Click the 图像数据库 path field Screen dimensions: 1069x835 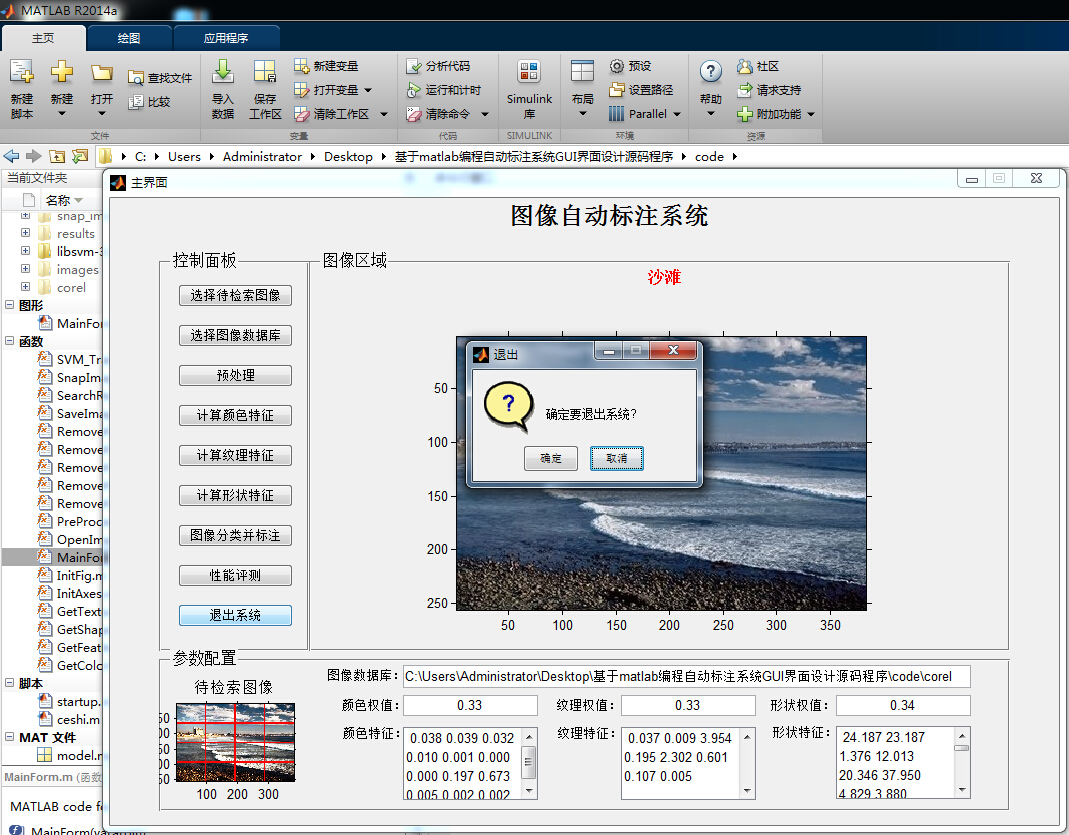point(687,676)
